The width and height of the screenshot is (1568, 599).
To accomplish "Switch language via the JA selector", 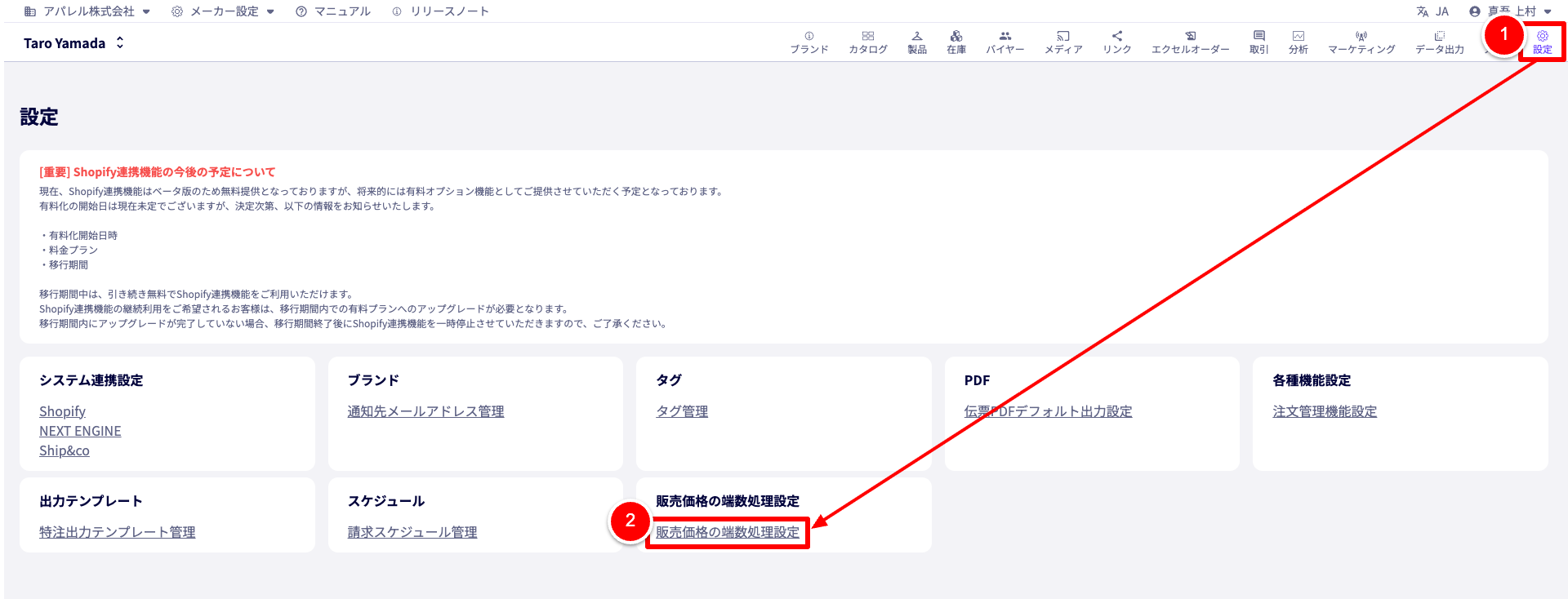I will point(1432,11).
